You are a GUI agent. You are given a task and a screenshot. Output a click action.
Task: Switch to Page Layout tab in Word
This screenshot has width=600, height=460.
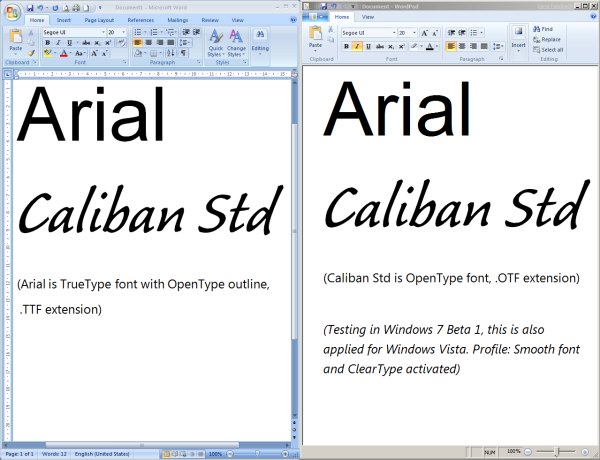(98, 19)
